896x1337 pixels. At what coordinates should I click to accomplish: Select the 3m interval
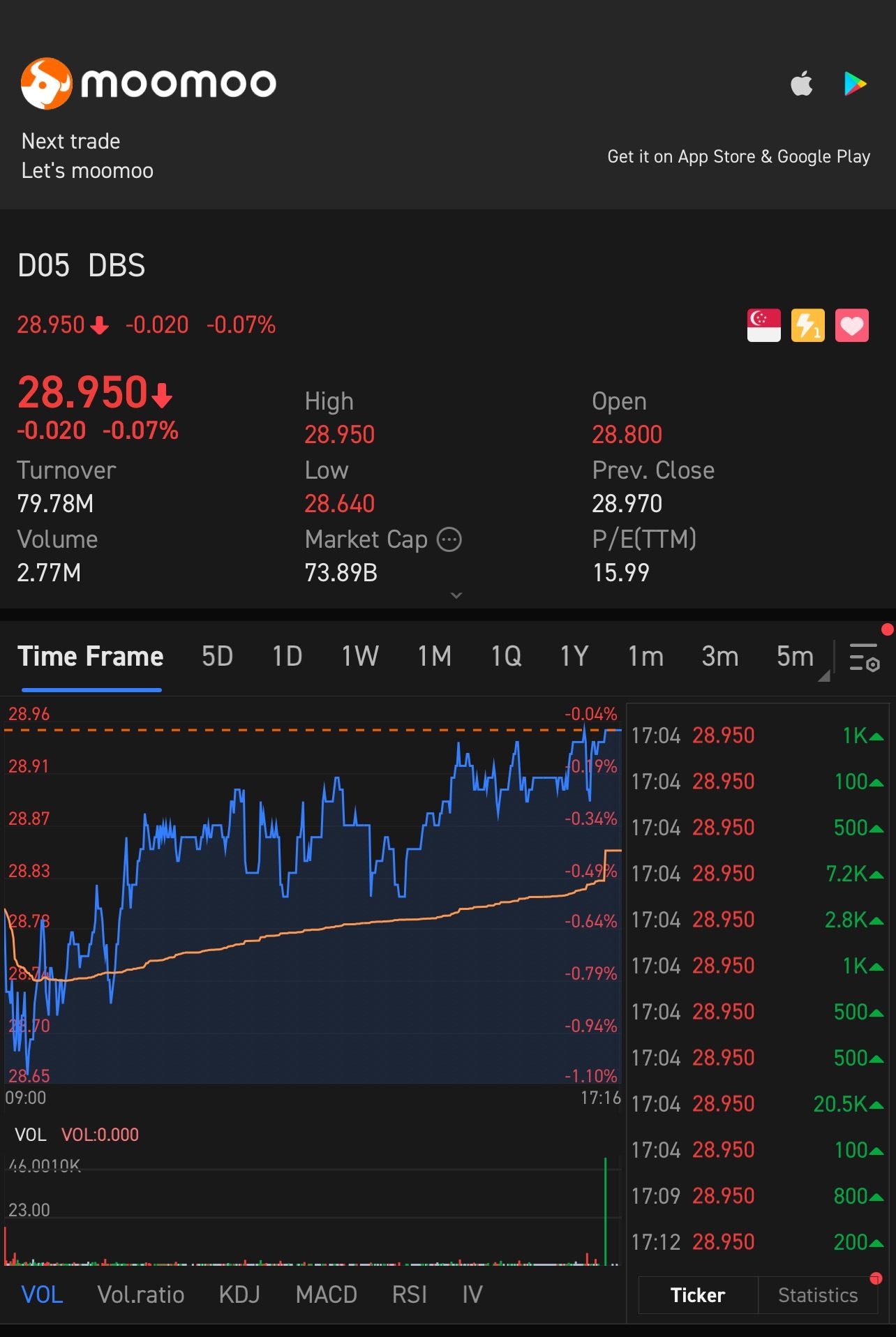(719, 657)
